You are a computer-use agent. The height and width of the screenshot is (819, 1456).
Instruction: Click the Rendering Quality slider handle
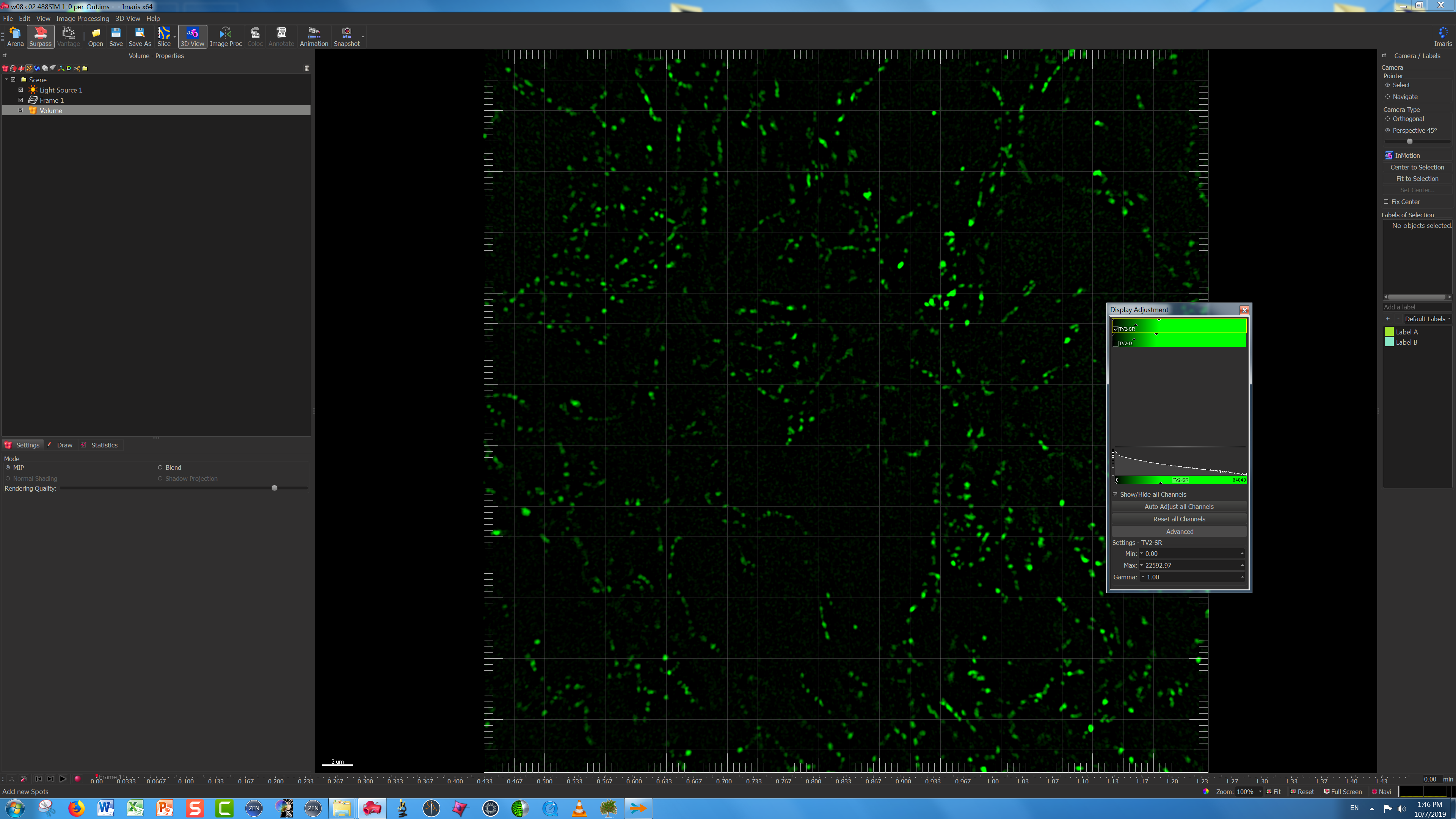(275, 488)
